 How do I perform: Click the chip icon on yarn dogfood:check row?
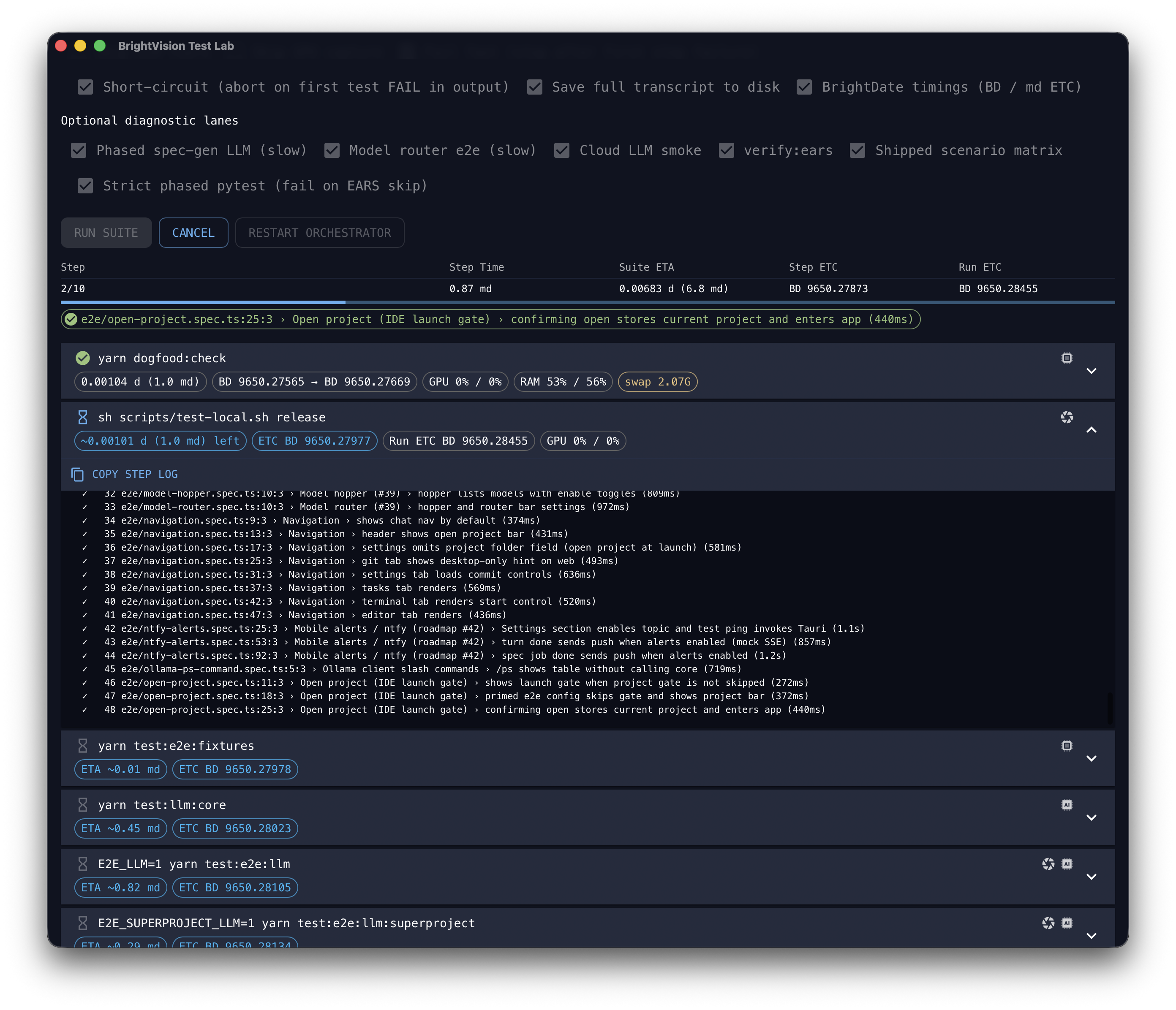[1067, 358]
